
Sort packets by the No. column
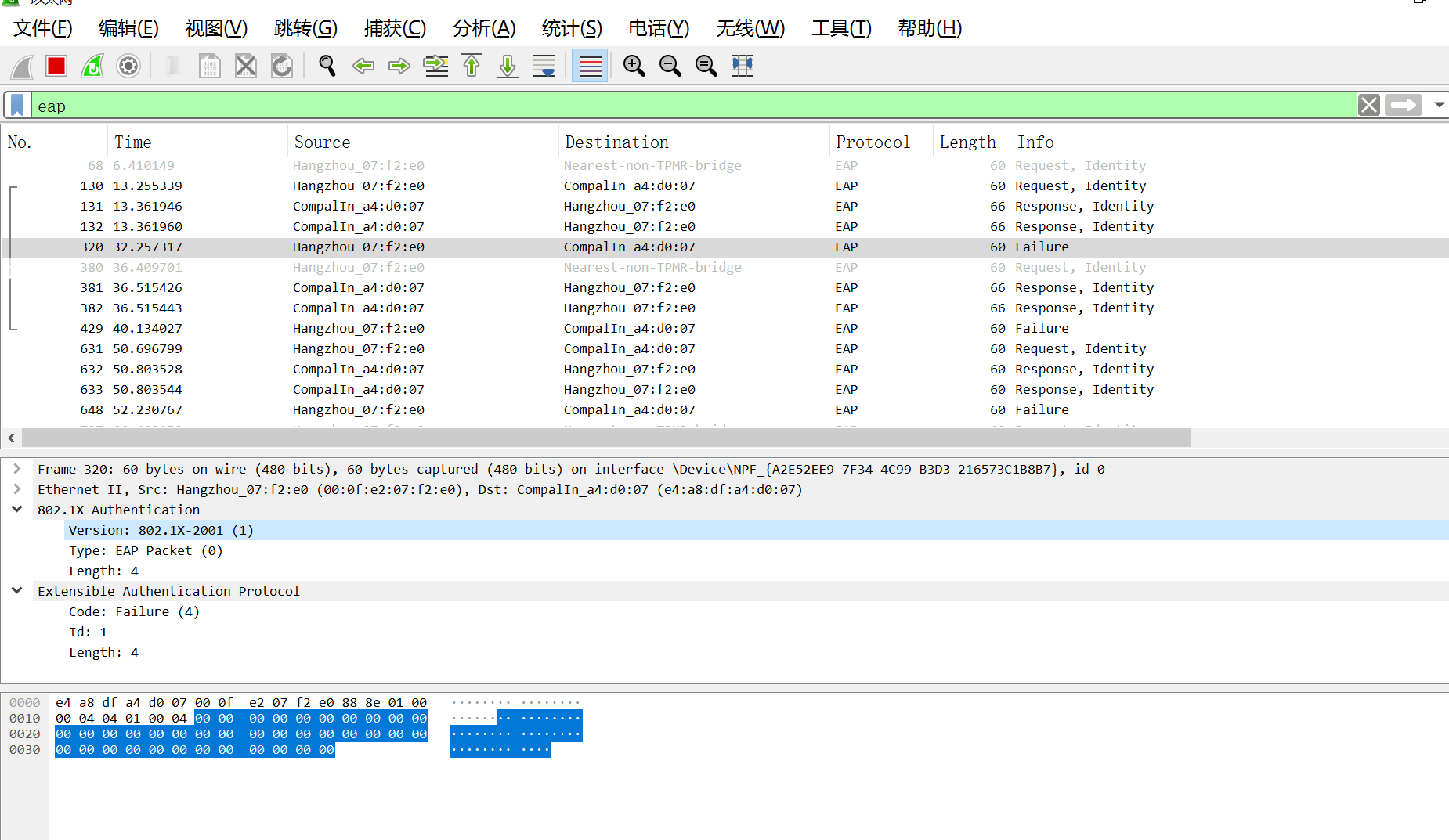(54, 142)
